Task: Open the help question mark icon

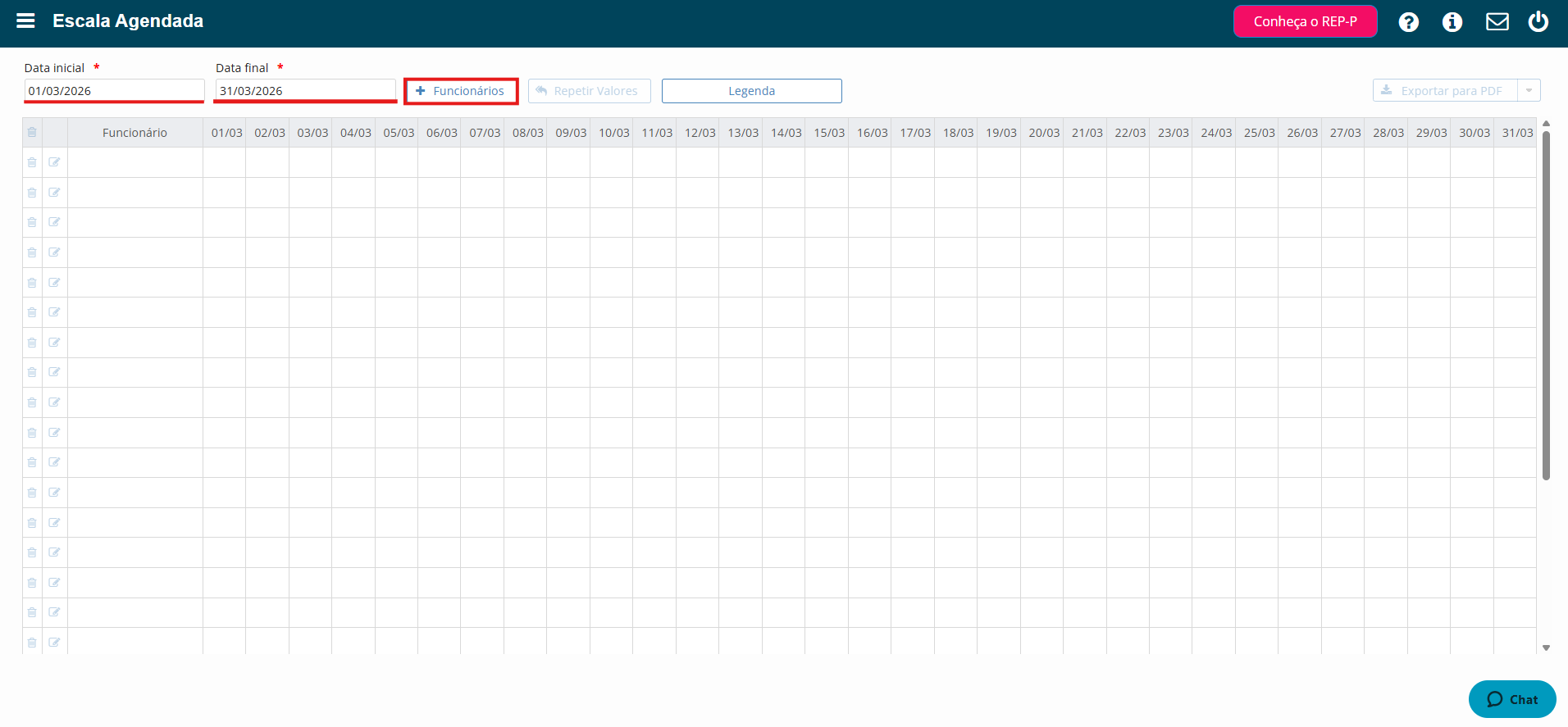Action: pyautogui.click(x=1408, y=22)
